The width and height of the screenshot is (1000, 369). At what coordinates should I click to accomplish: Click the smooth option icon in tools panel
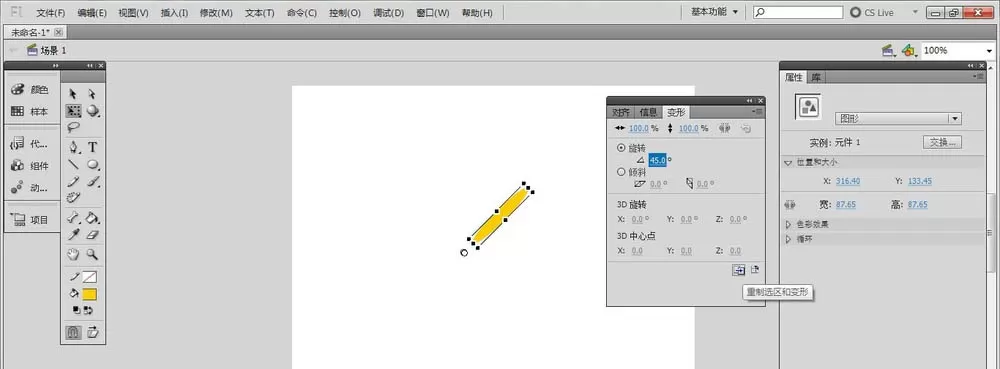[92, 332]
